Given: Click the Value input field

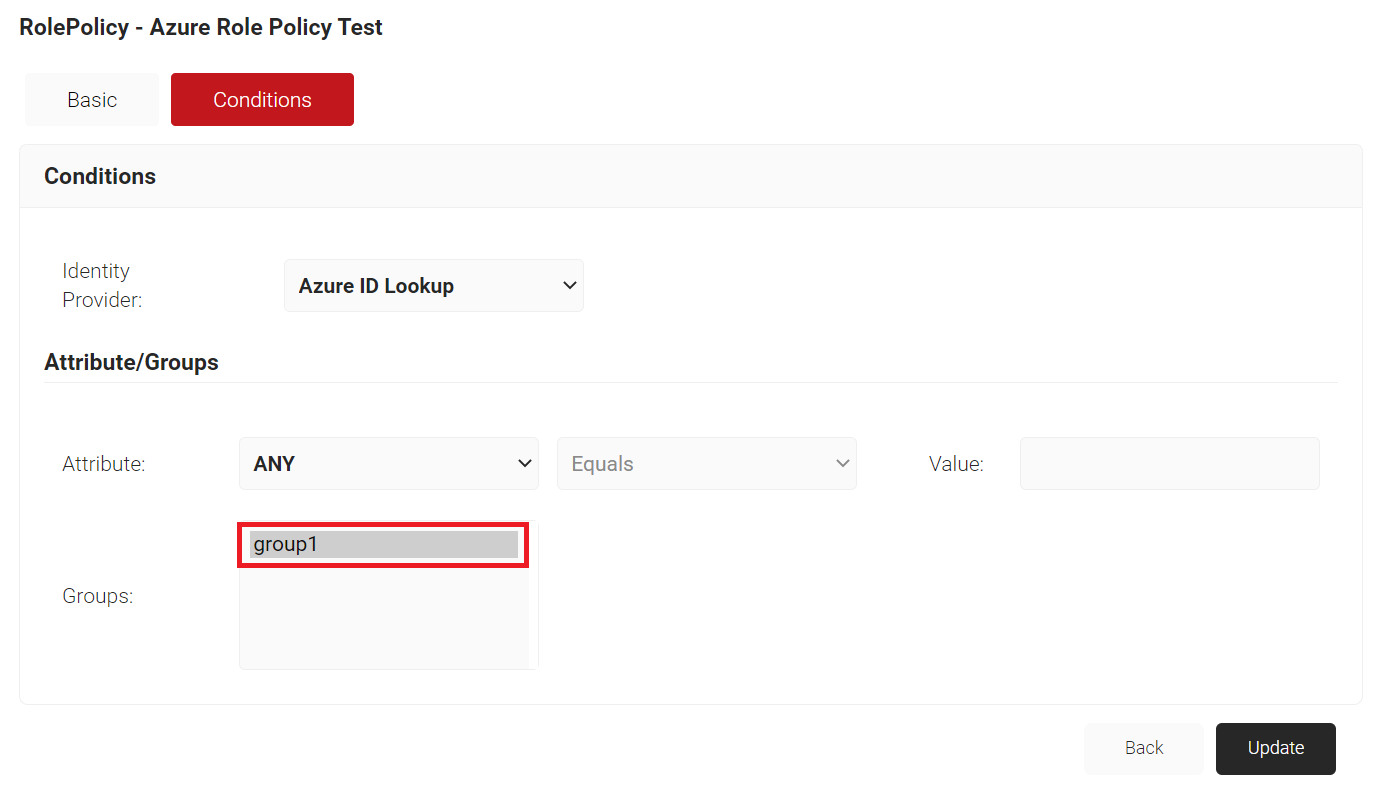Looking at the screenshot, I should click(1170, 464).
